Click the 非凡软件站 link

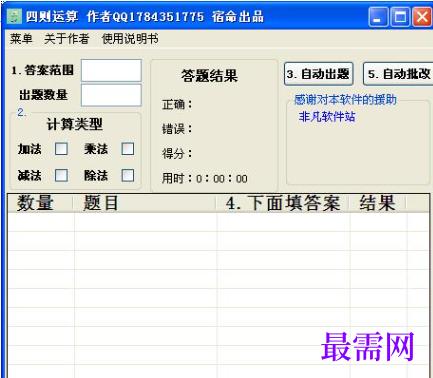[327, 117]
